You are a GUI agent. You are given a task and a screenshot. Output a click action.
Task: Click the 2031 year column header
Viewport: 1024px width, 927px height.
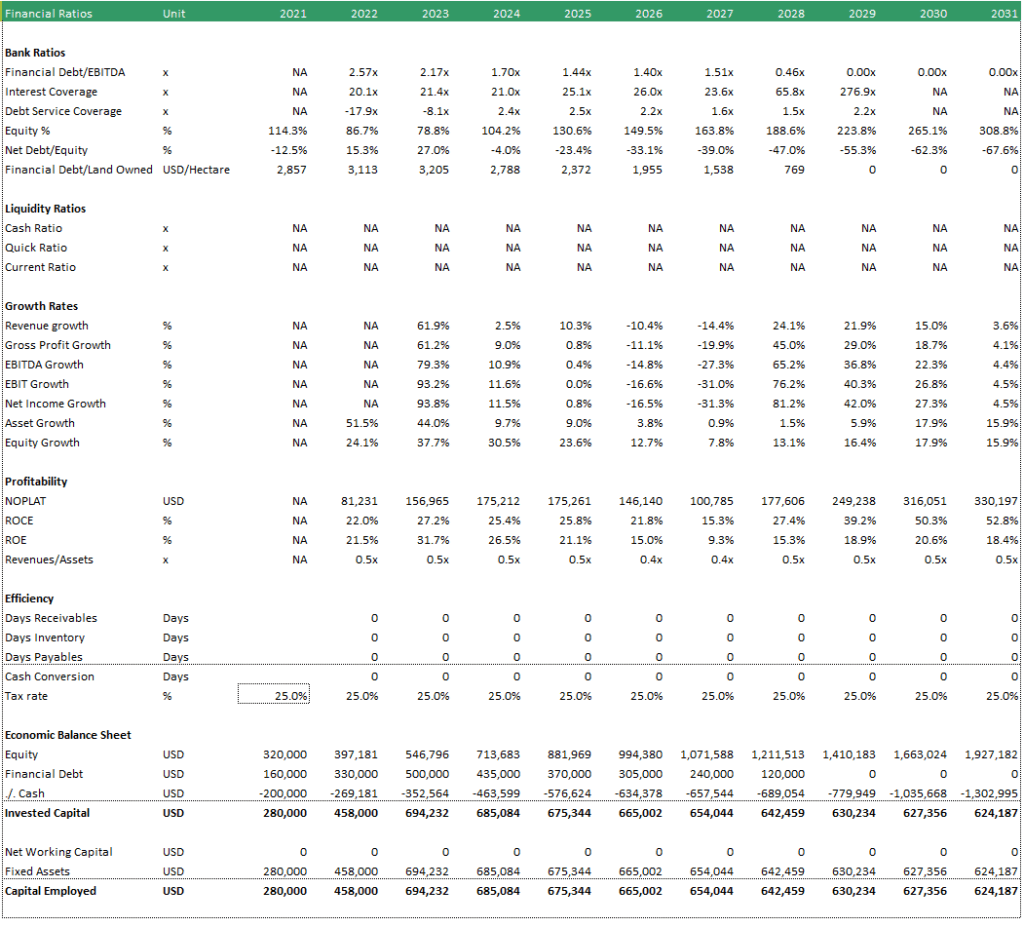(x=1004, y=14)
